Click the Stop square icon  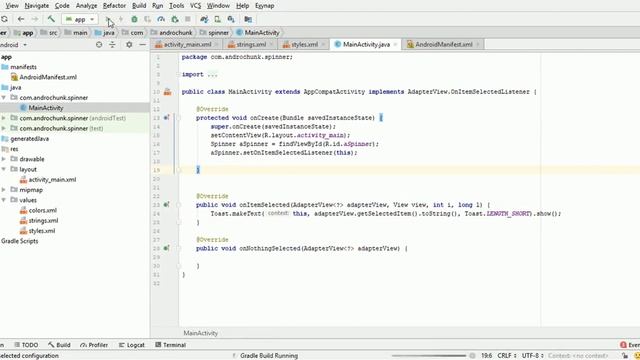pyautogui.click(x=188, y=19)
